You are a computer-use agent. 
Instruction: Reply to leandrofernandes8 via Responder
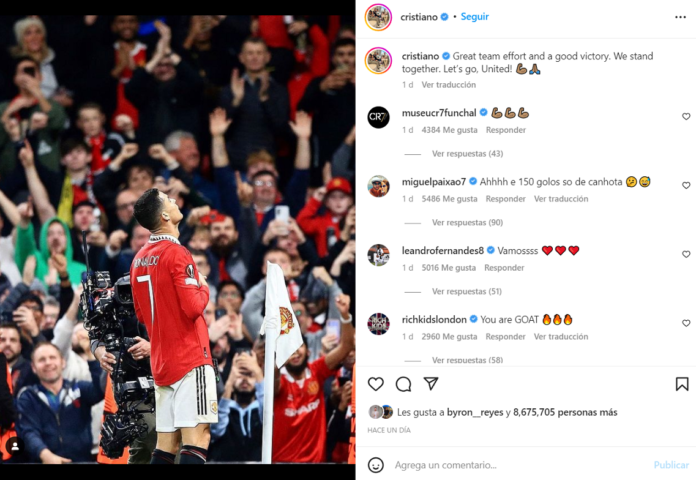point(504,268)
